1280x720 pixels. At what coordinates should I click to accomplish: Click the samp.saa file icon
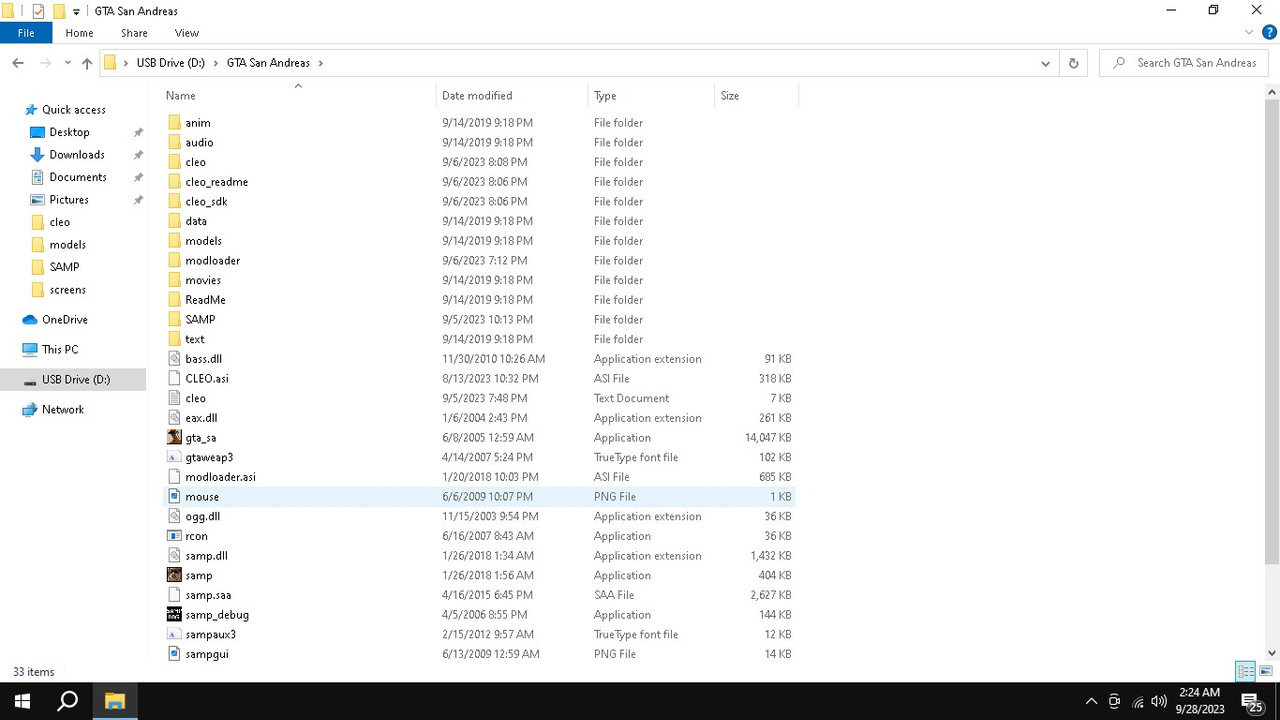point(174,595)
